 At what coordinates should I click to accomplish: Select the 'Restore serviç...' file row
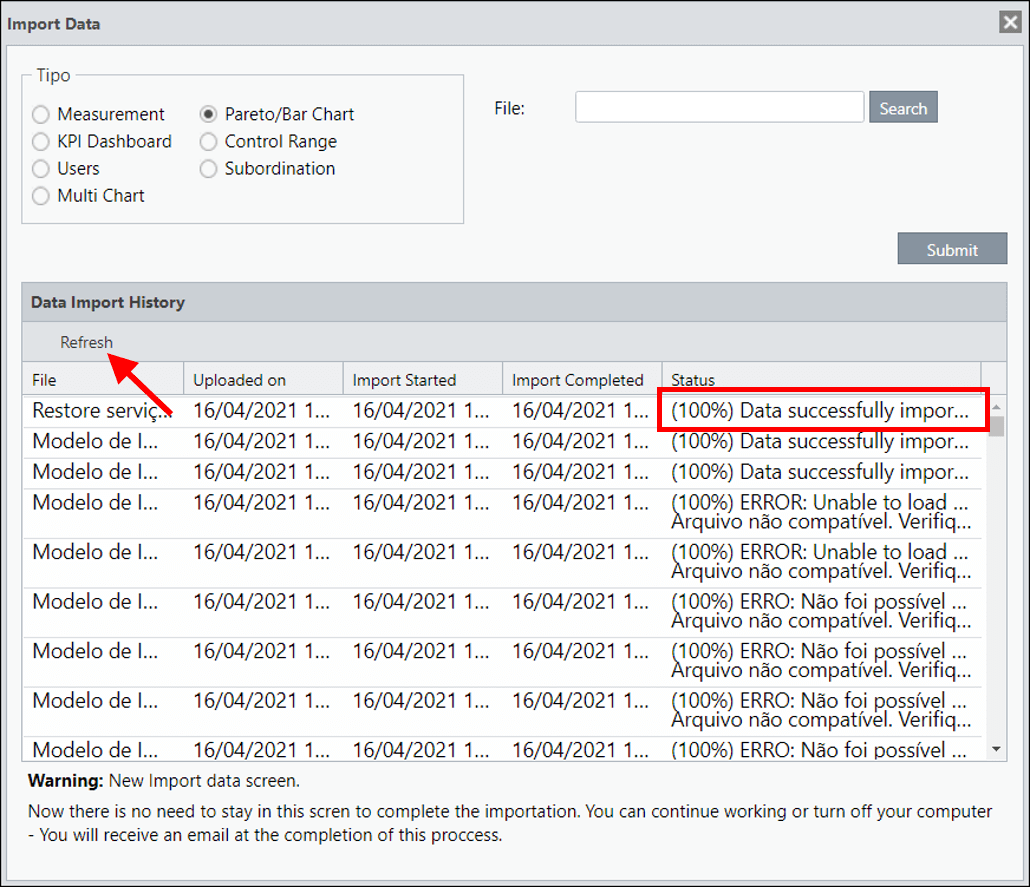coord(503,411)
